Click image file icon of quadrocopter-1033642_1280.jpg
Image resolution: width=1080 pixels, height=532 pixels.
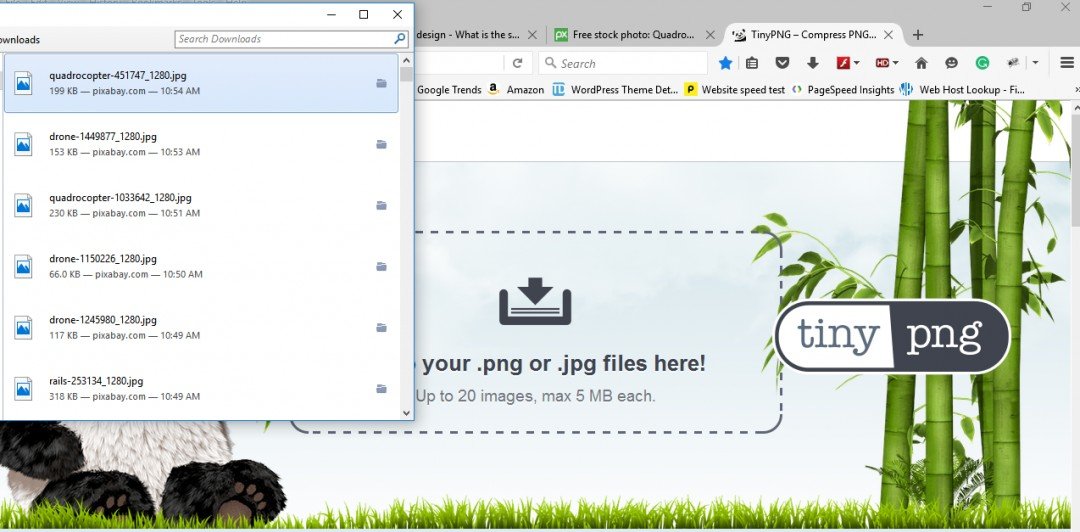(23, 205)
